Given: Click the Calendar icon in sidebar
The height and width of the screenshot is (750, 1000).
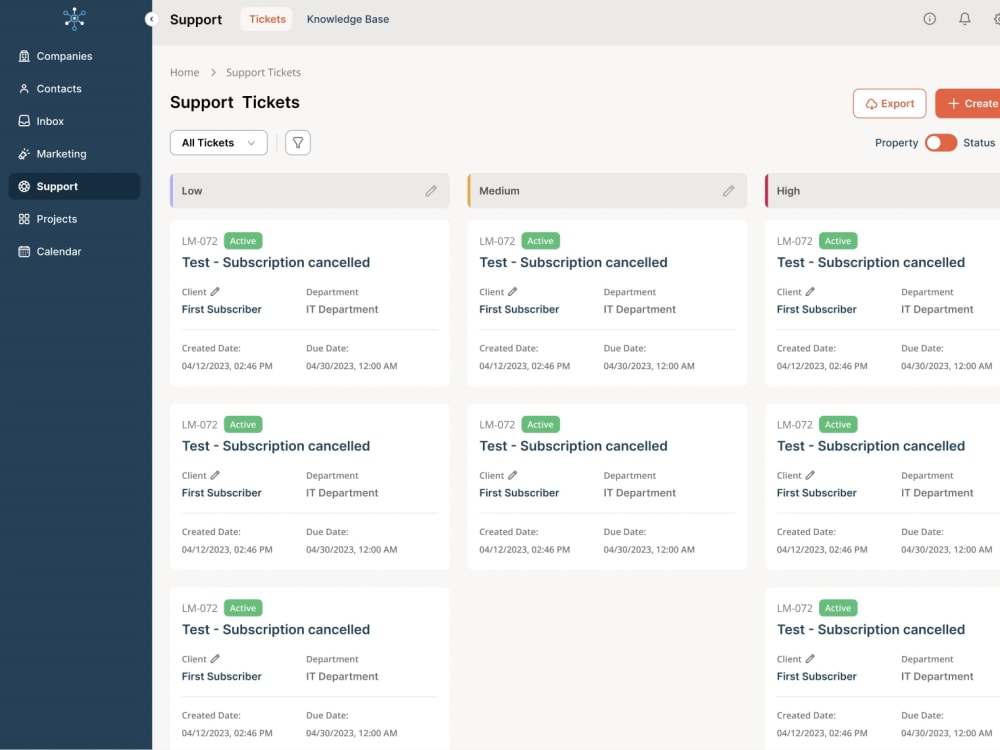Looking at the screenshot, I should point(24,251).
